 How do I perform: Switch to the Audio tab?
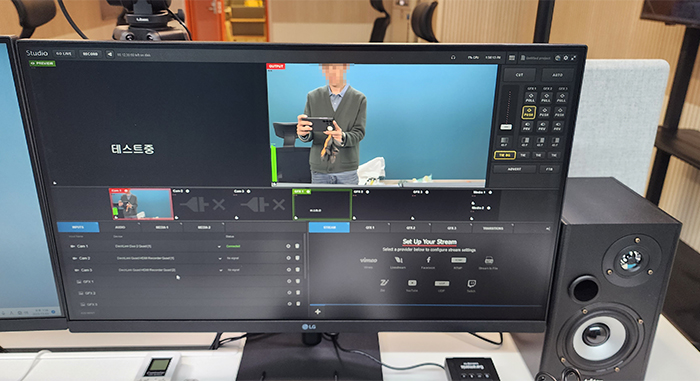click(x=120, y=227)
